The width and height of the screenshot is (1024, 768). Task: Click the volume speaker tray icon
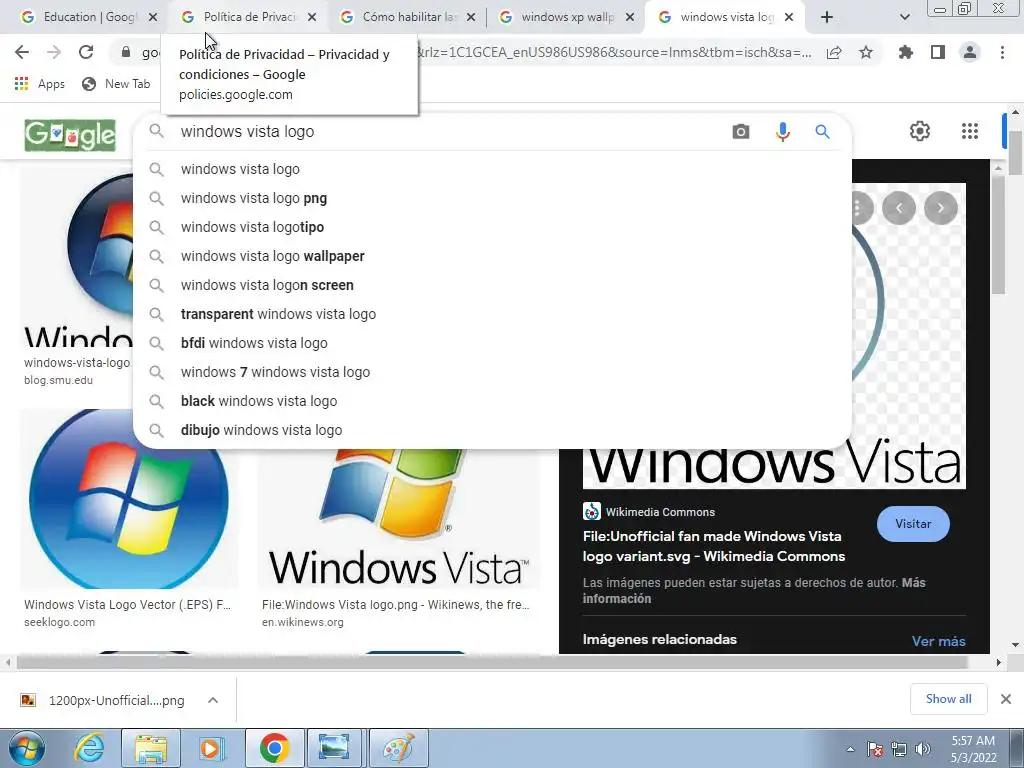click(x=923, y=749)
